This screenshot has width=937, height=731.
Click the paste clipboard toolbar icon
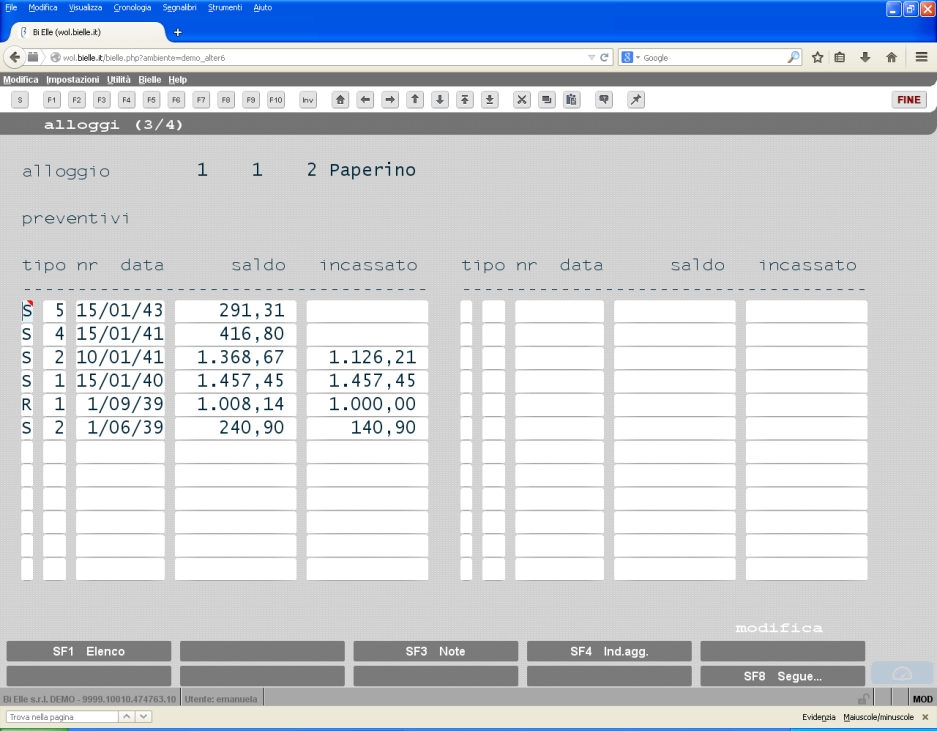pyautogui.click(x=571, y=100)
